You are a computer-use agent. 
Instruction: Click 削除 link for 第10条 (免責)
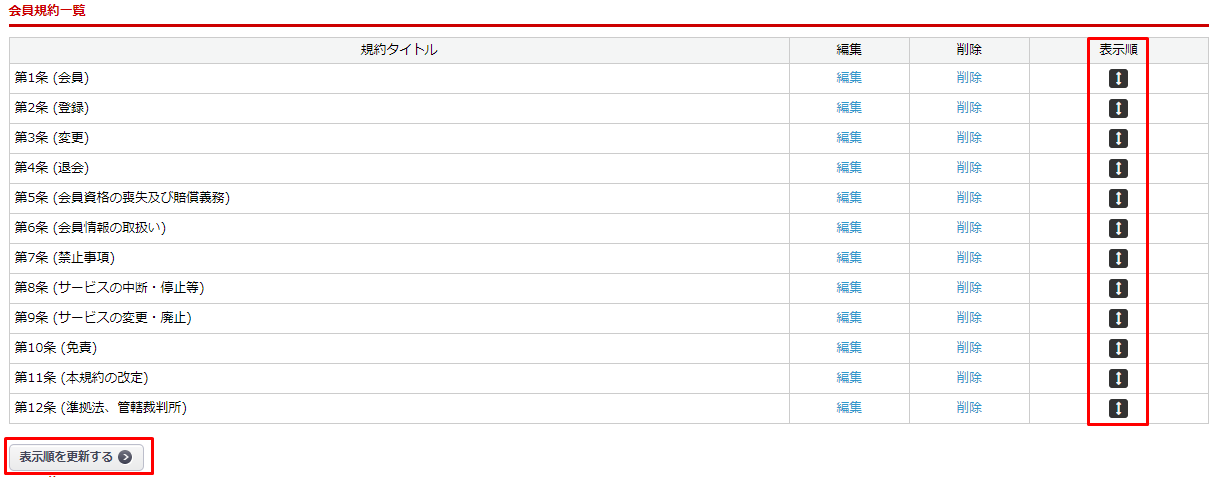pyautogui.click(x=969, y=348)
